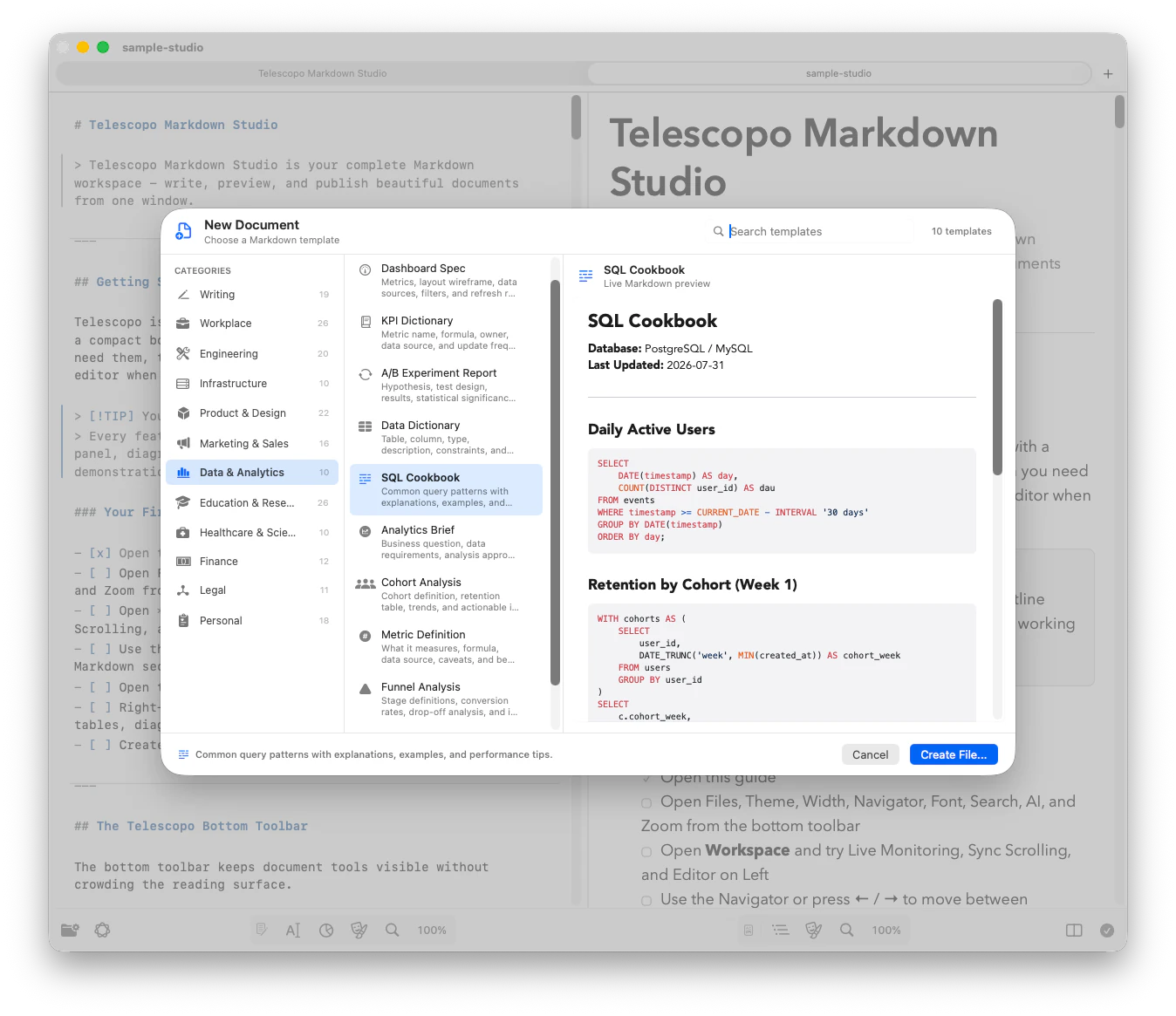Click the Infrastructure category icon

point(183,384)
